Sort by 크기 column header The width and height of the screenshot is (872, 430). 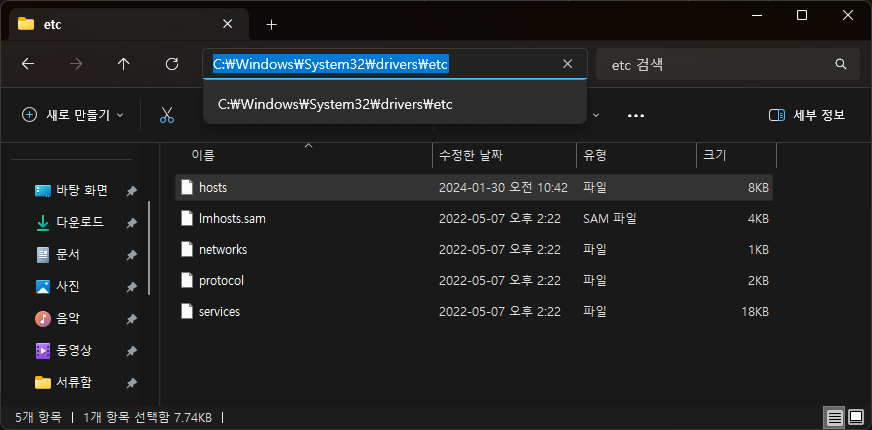[736, 155]
